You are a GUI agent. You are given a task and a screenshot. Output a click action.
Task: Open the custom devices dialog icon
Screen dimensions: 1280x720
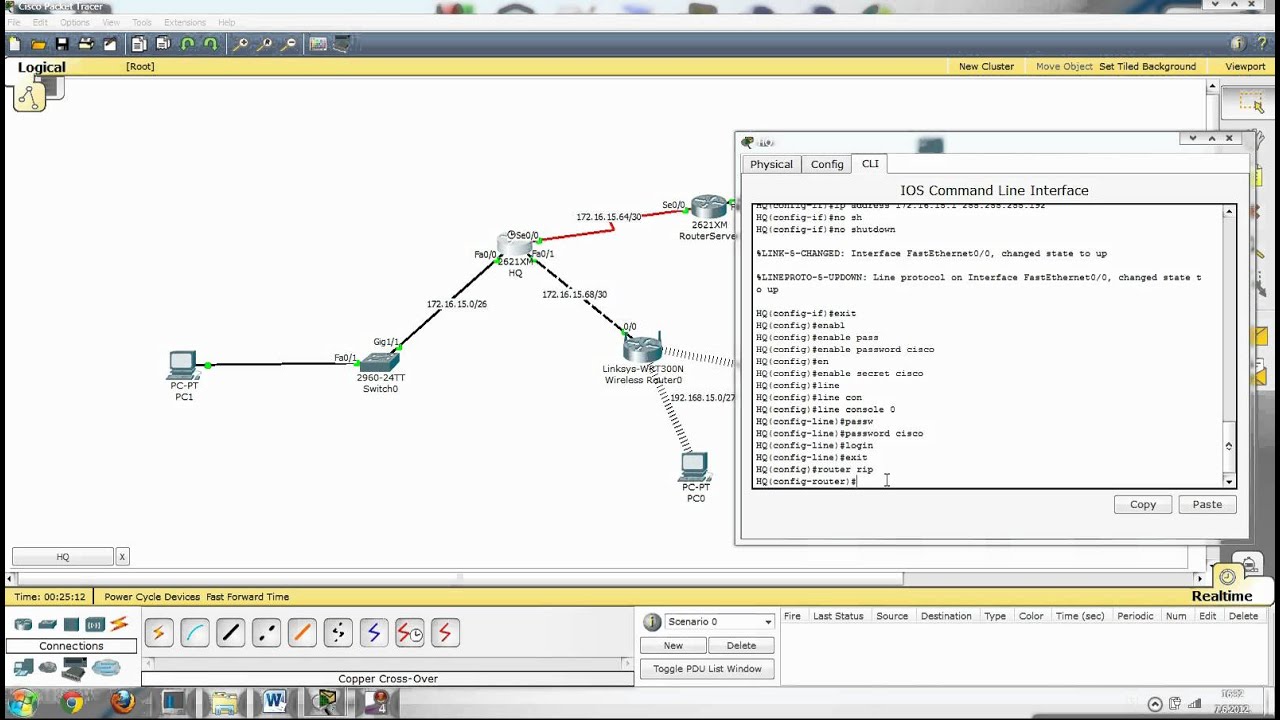click(x=342, y=44)
